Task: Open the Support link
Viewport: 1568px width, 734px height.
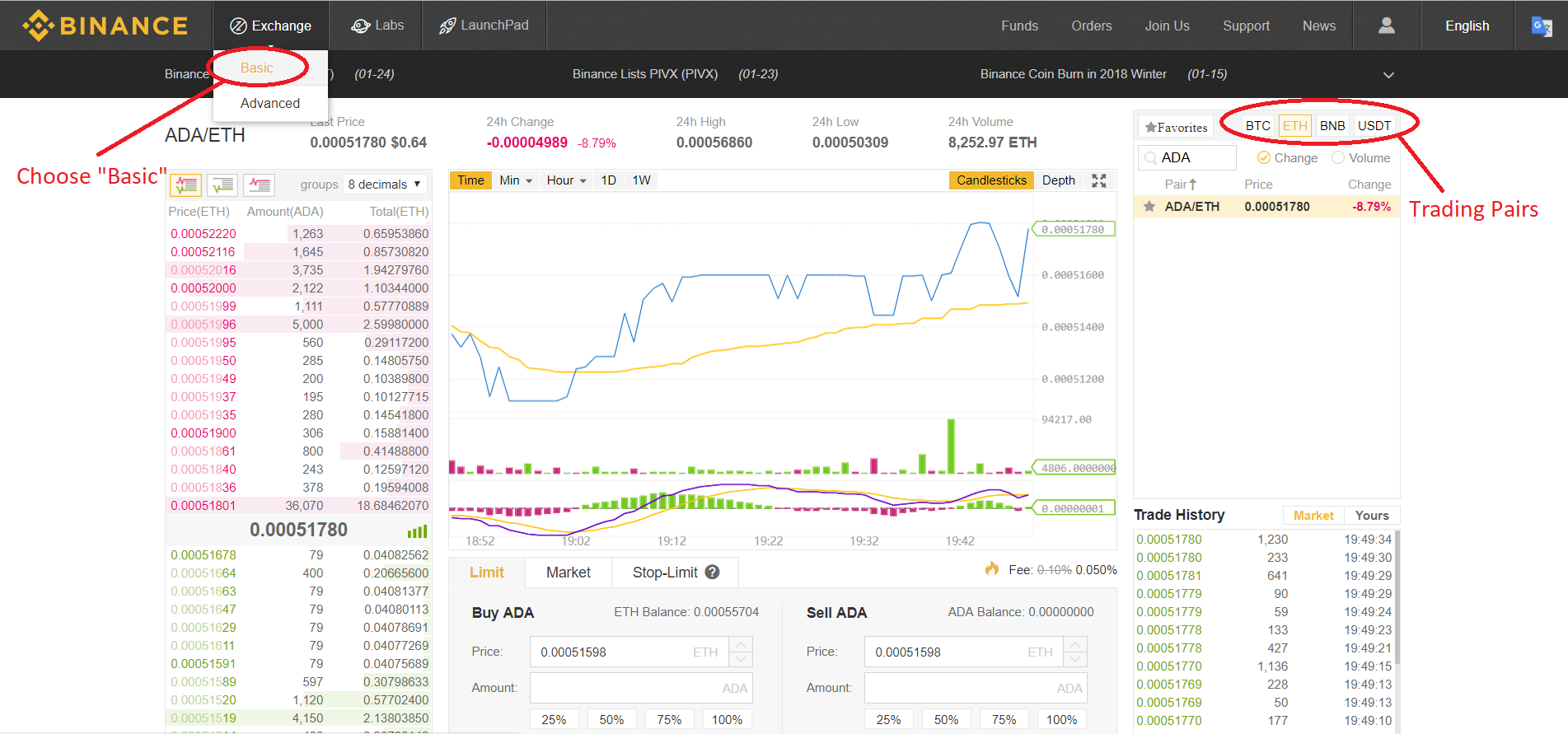Action: 1246,26
